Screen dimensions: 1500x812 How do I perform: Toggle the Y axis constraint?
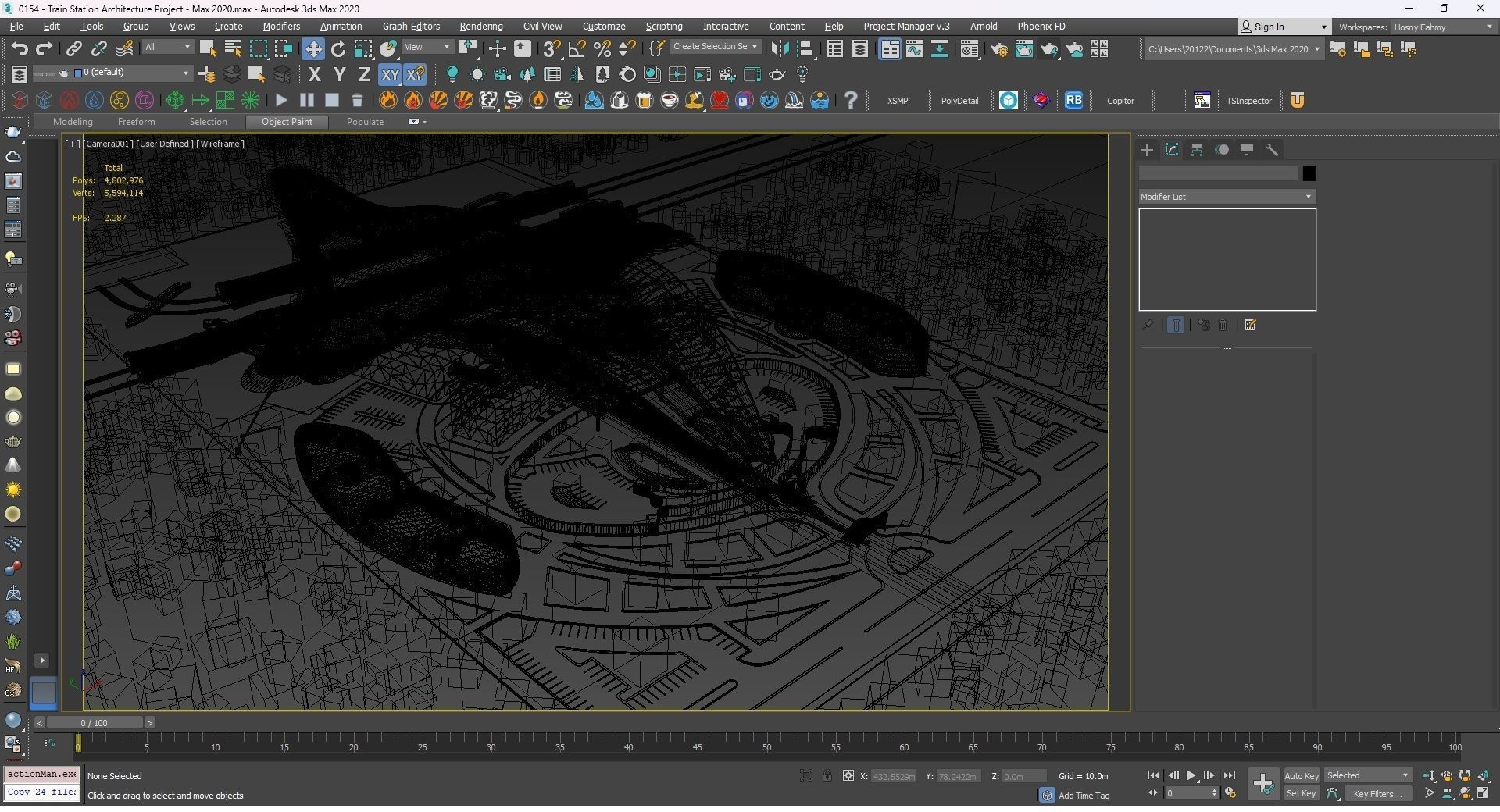(339, 75)
